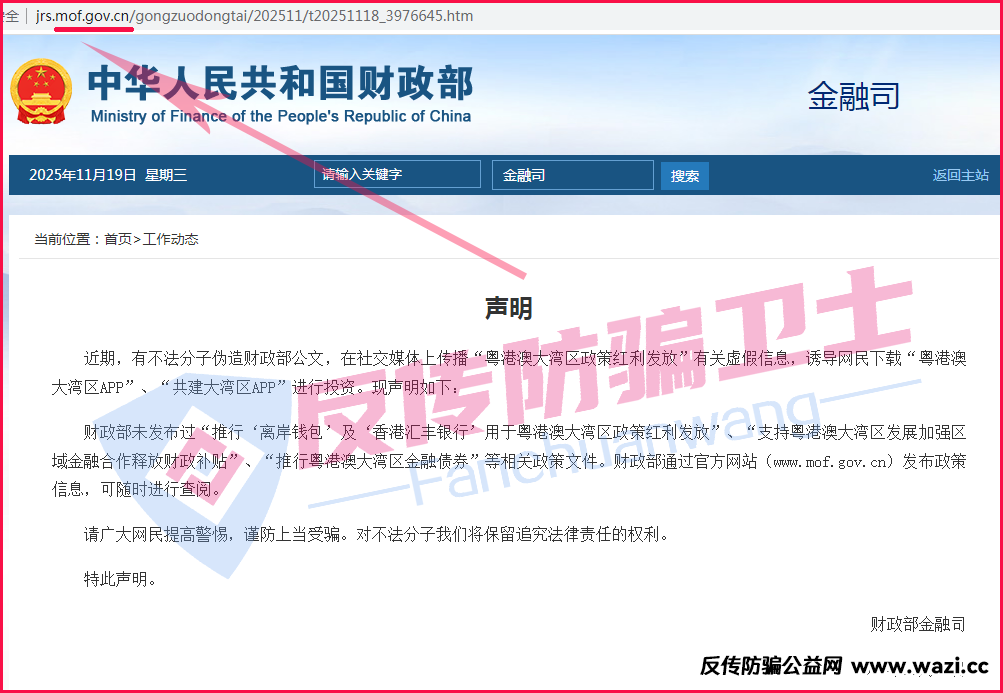Open the 返回主站 link to return to main site

coord(960,175)
